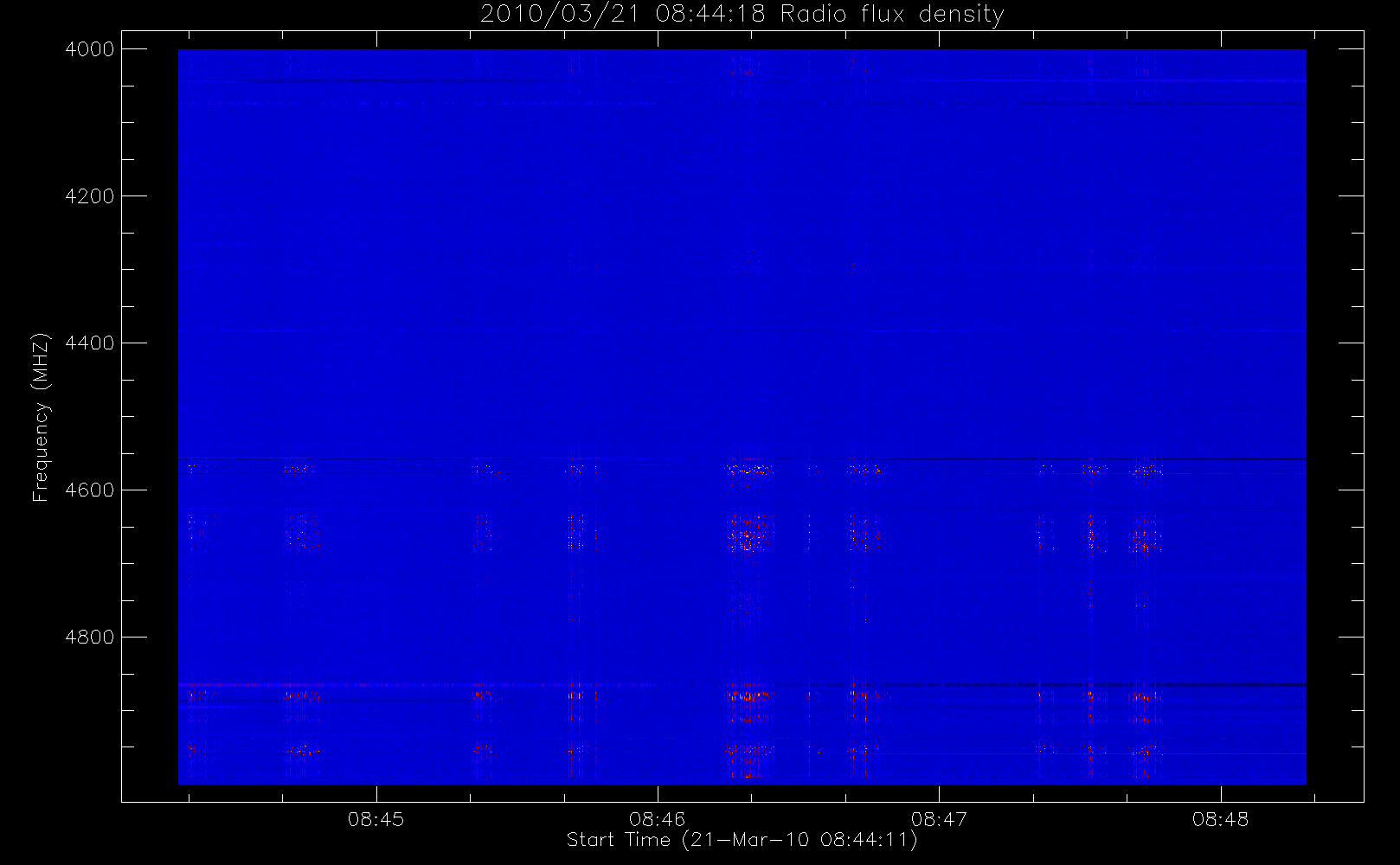The image size is (1400, 865).
Task: Click the 4000 frequency tick label
Action: tap(90, 49)
